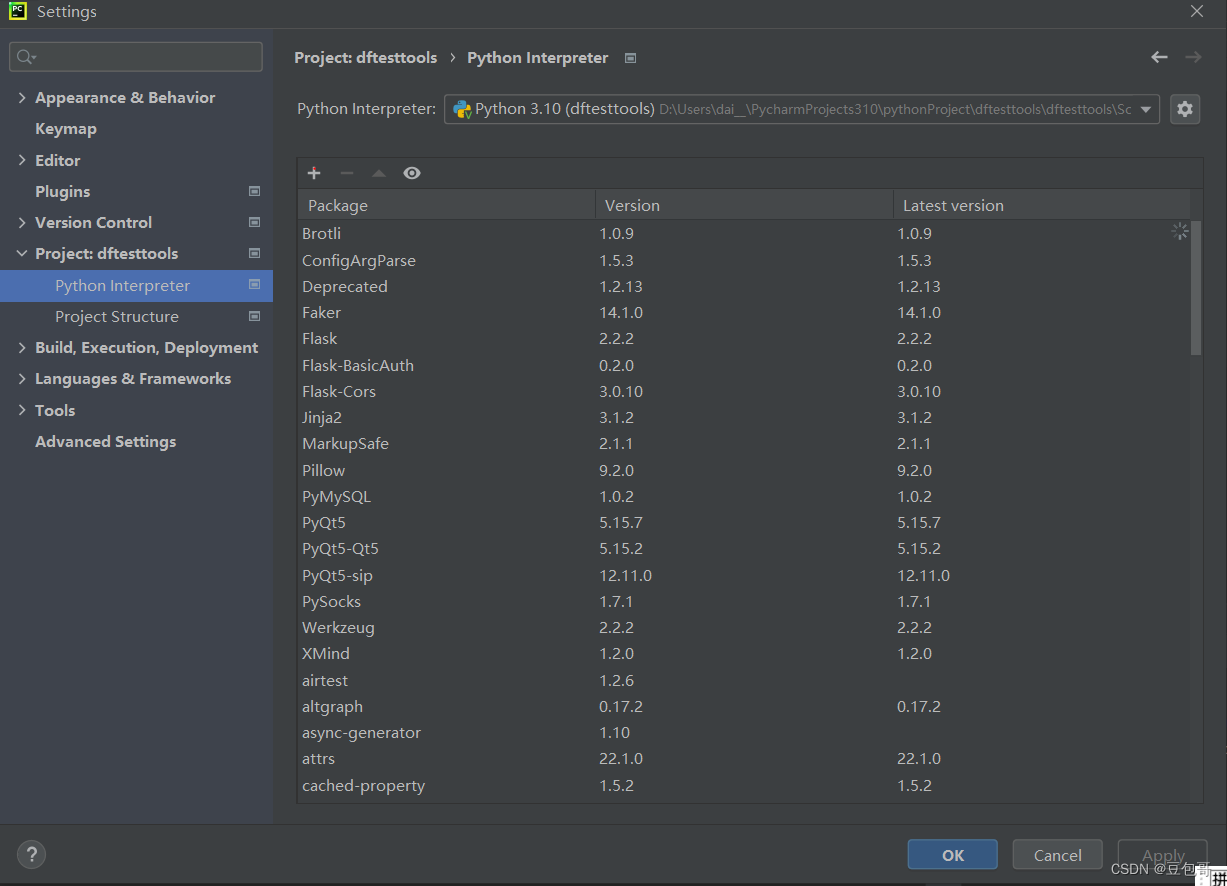The width and height of the screenshot is (1227, 886).
Task: Go forward using the right arrow
Action: [x=1193, y=58]
